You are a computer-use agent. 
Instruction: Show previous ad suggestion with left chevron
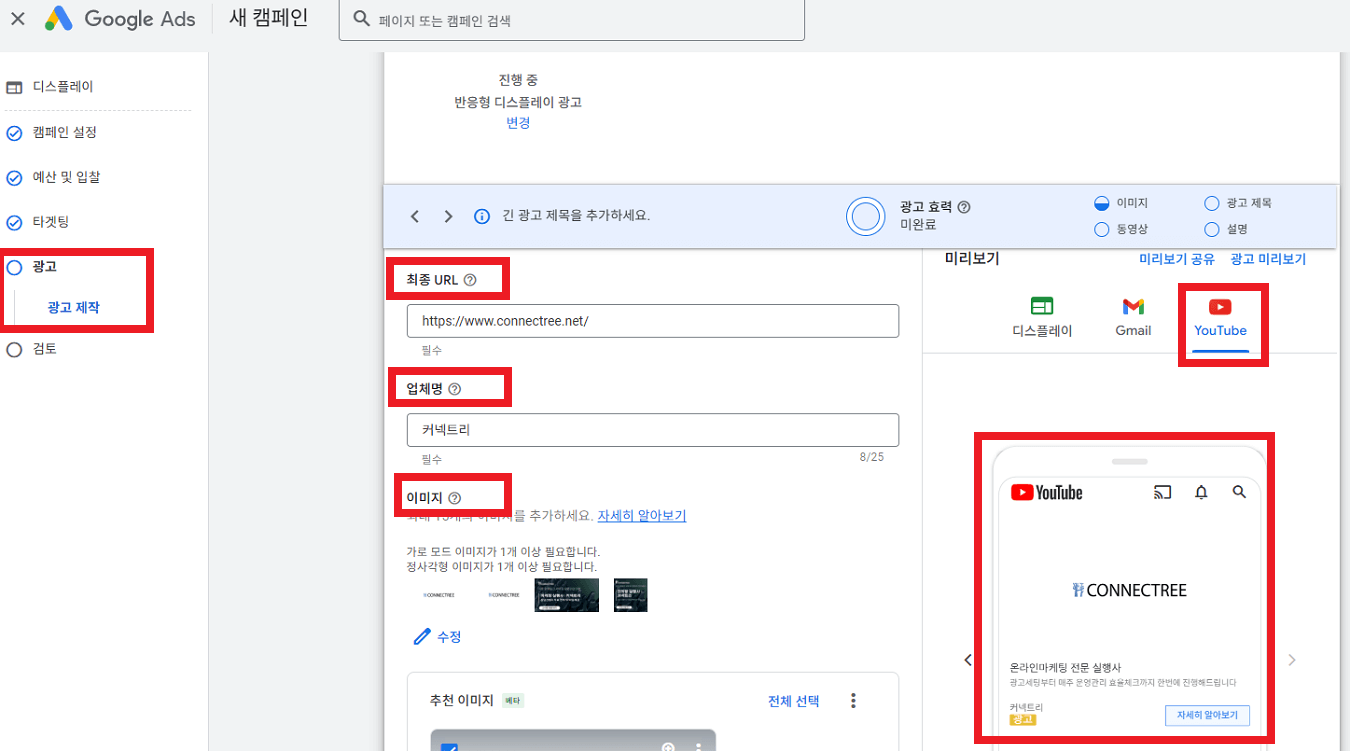point(415,216)
